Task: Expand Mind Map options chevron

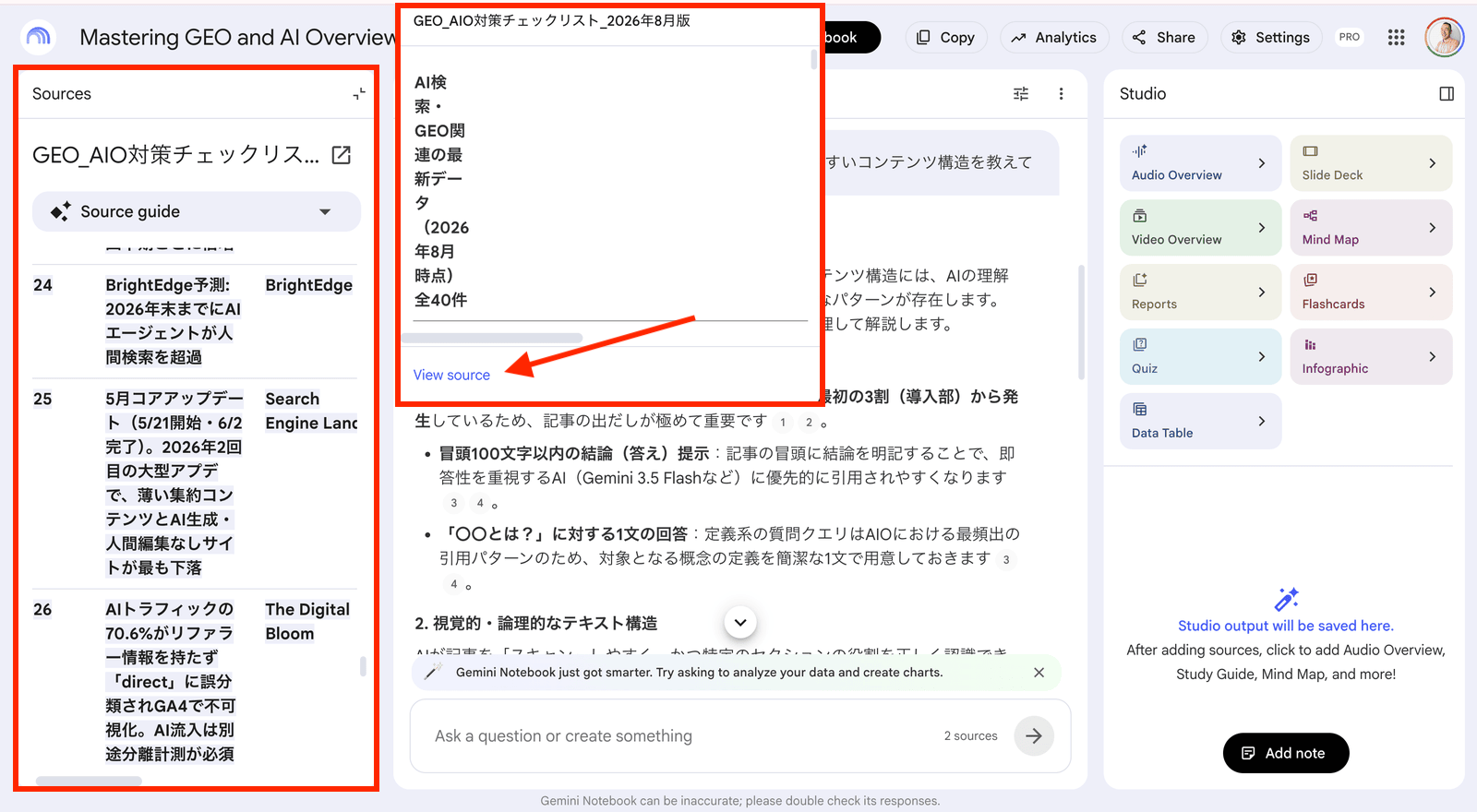Action: pos(1433,228)
